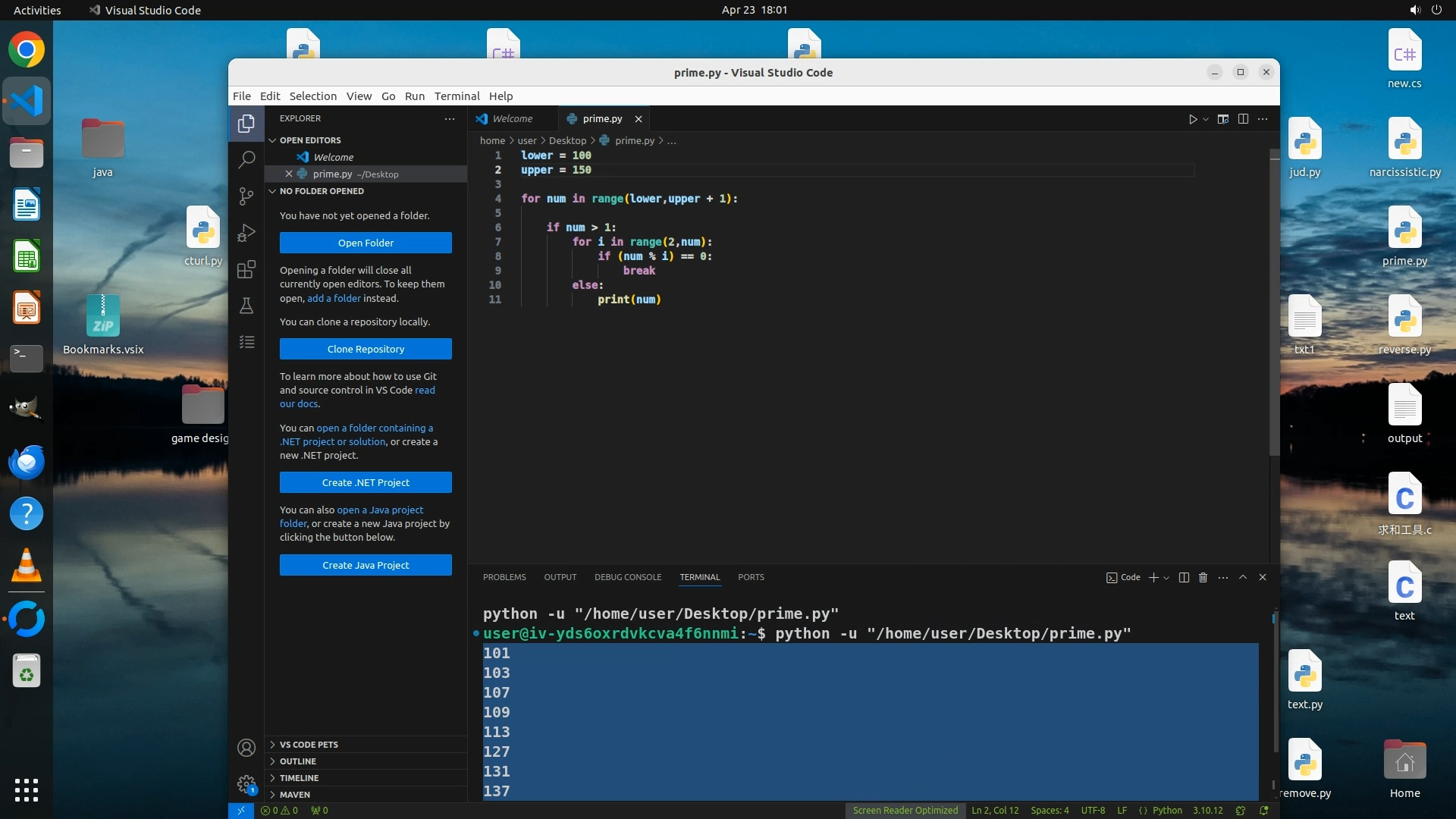Screen dimensions: 1456x819
Task: Open Run and Debug view
Action: coord(246,233)
